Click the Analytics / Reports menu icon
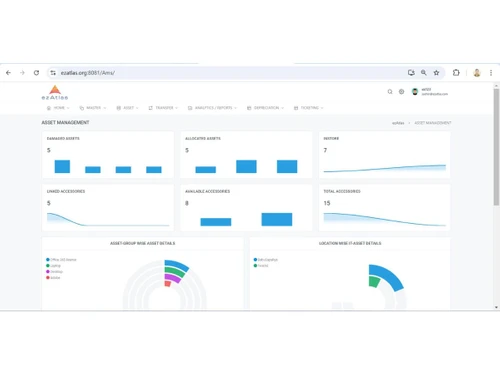This screenshot has height=375, width=500. tap(190, 108)
